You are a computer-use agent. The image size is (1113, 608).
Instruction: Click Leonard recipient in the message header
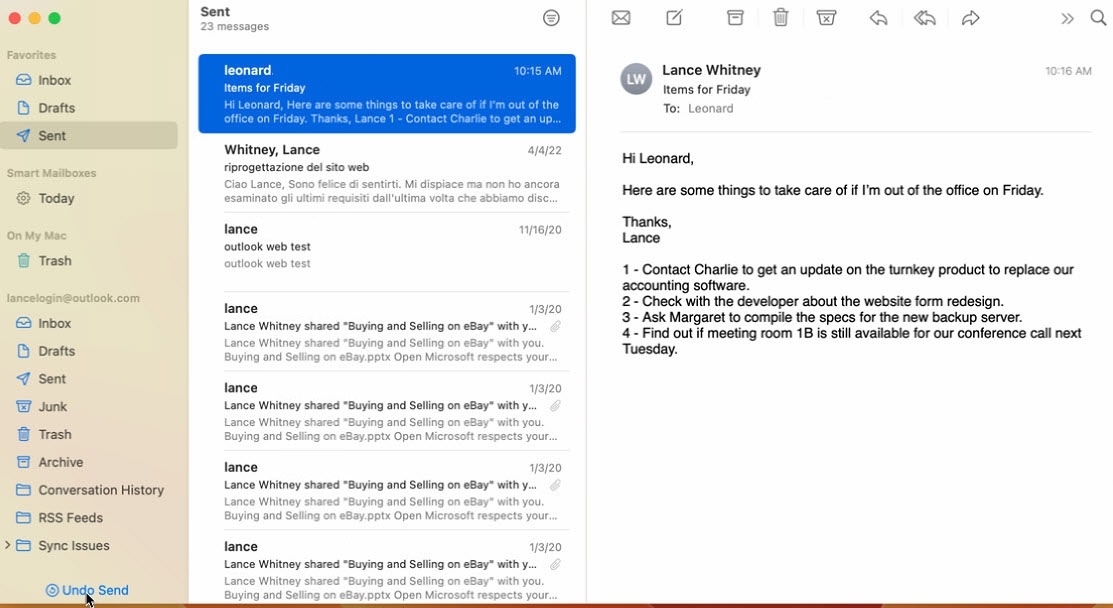[x=711, y=108]
